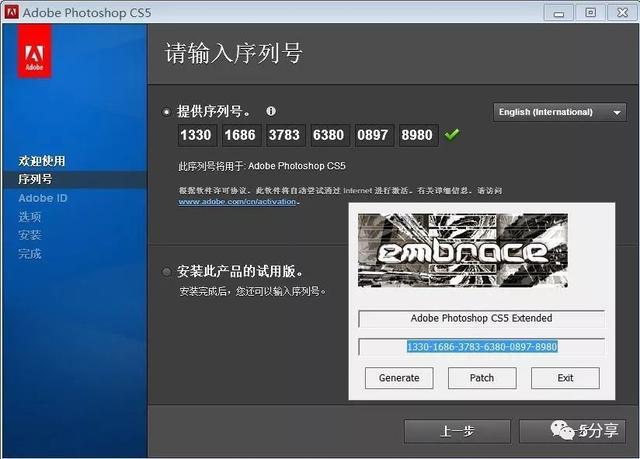640x459 pixels.
Task: Click the info icon beside 提供序列号
Action: pyautogui.click(x=271, y=111)
